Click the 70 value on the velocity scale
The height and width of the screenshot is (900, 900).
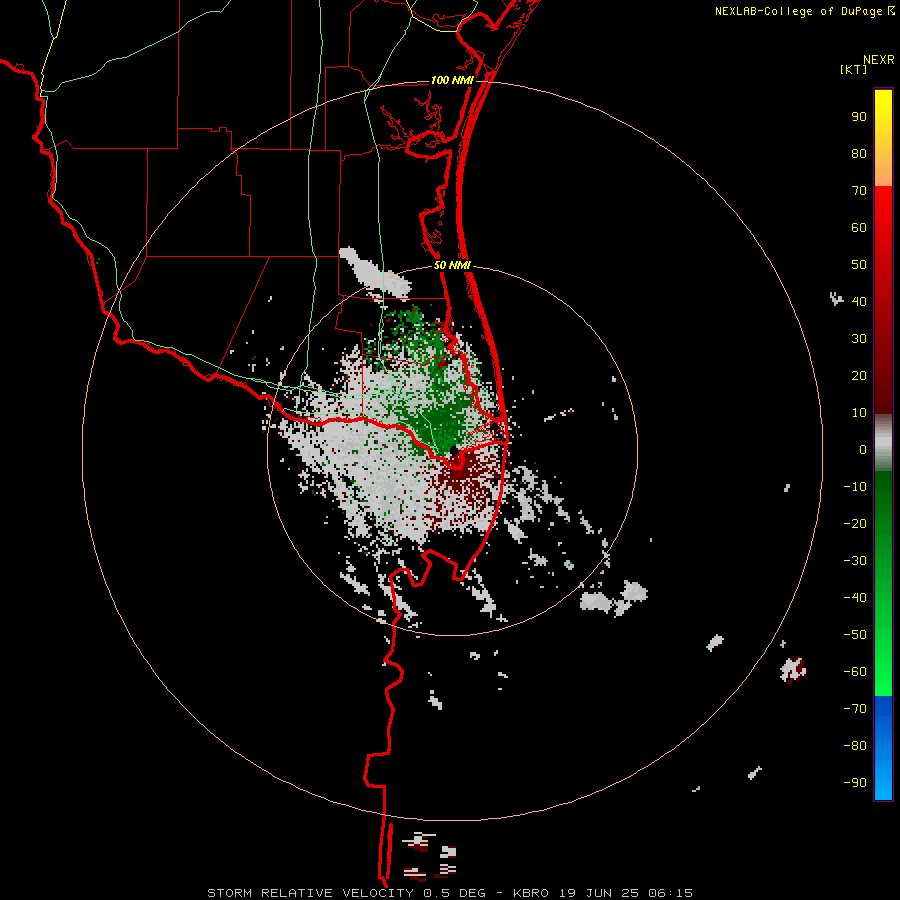(859, 191)
